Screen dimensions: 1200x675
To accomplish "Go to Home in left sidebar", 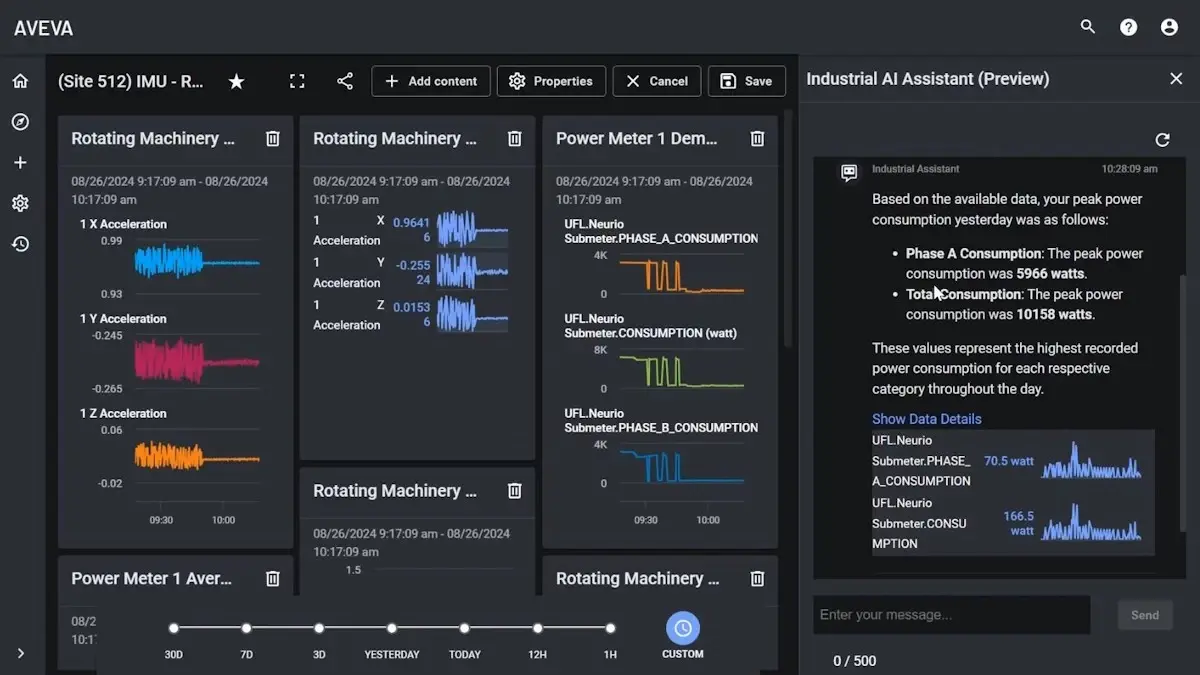I will point(20,81).
